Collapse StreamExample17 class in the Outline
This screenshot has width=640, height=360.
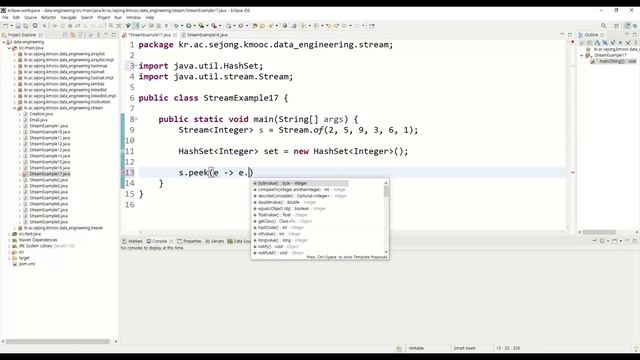pos(582,55)
